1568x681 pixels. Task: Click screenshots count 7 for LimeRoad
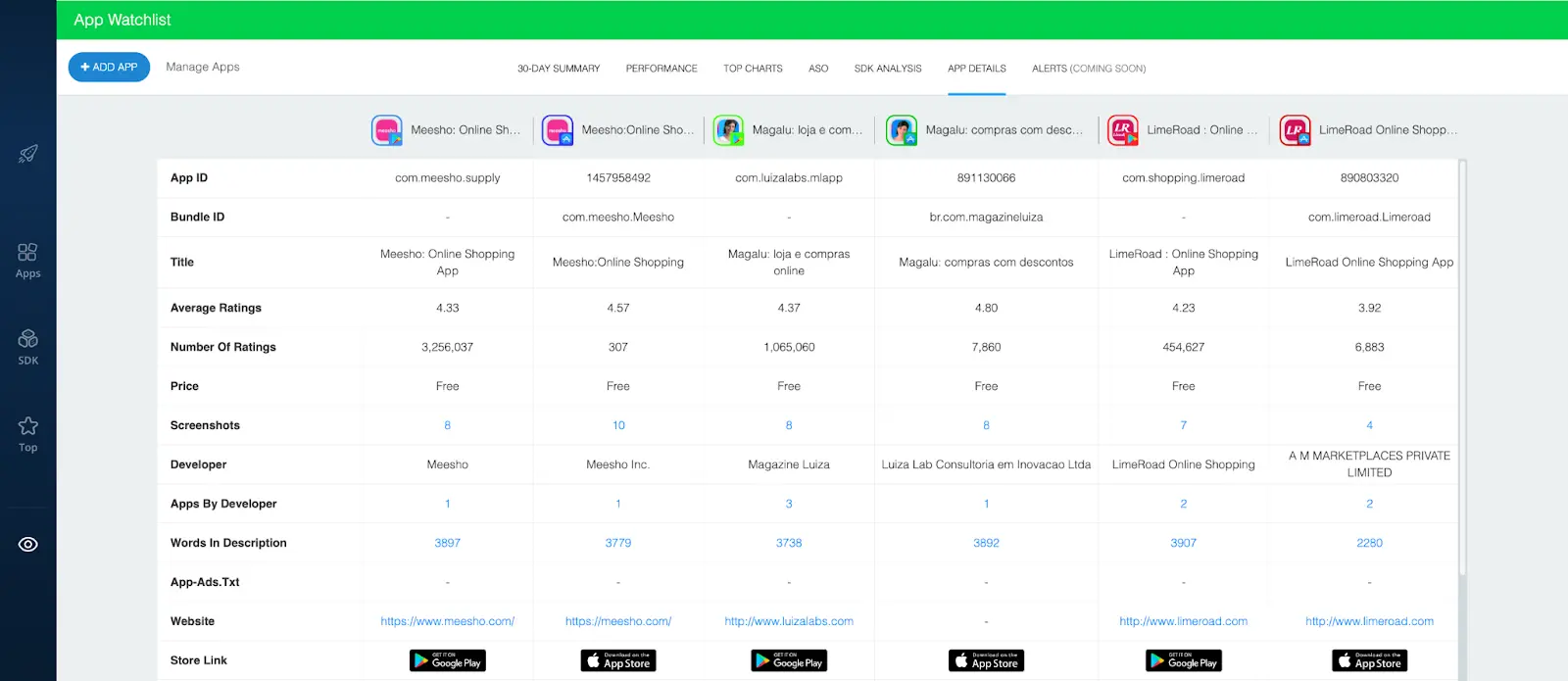[1184, 425]
